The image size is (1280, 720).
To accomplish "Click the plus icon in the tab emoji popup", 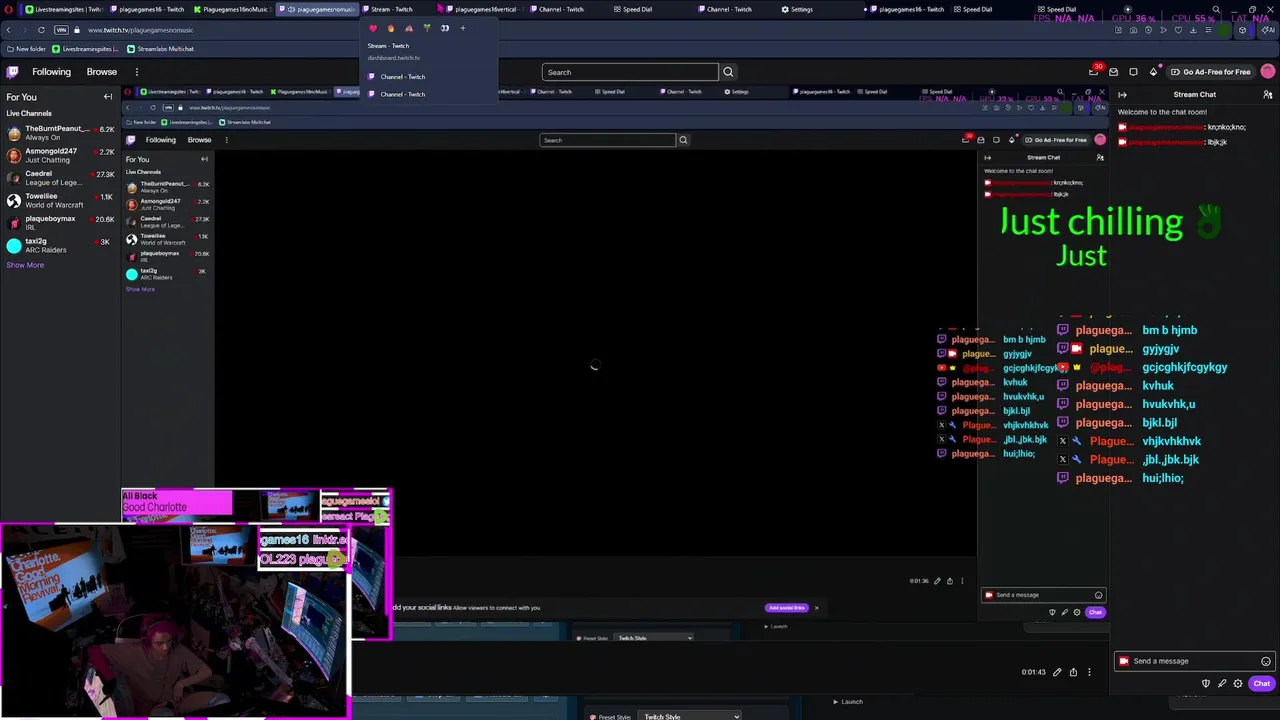I will (x=463, y=28).
